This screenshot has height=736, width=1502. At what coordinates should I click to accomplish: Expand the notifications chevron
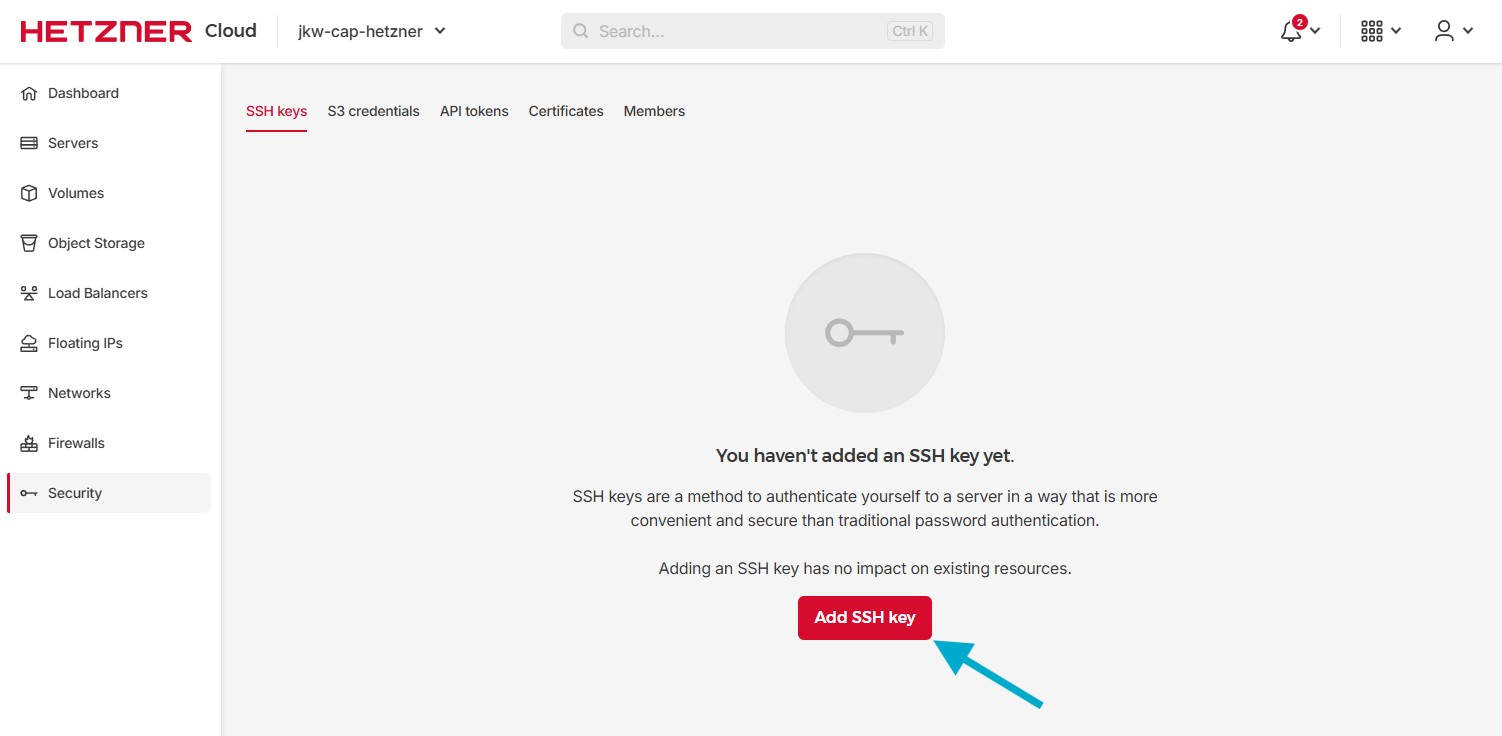coord(1313,33)
